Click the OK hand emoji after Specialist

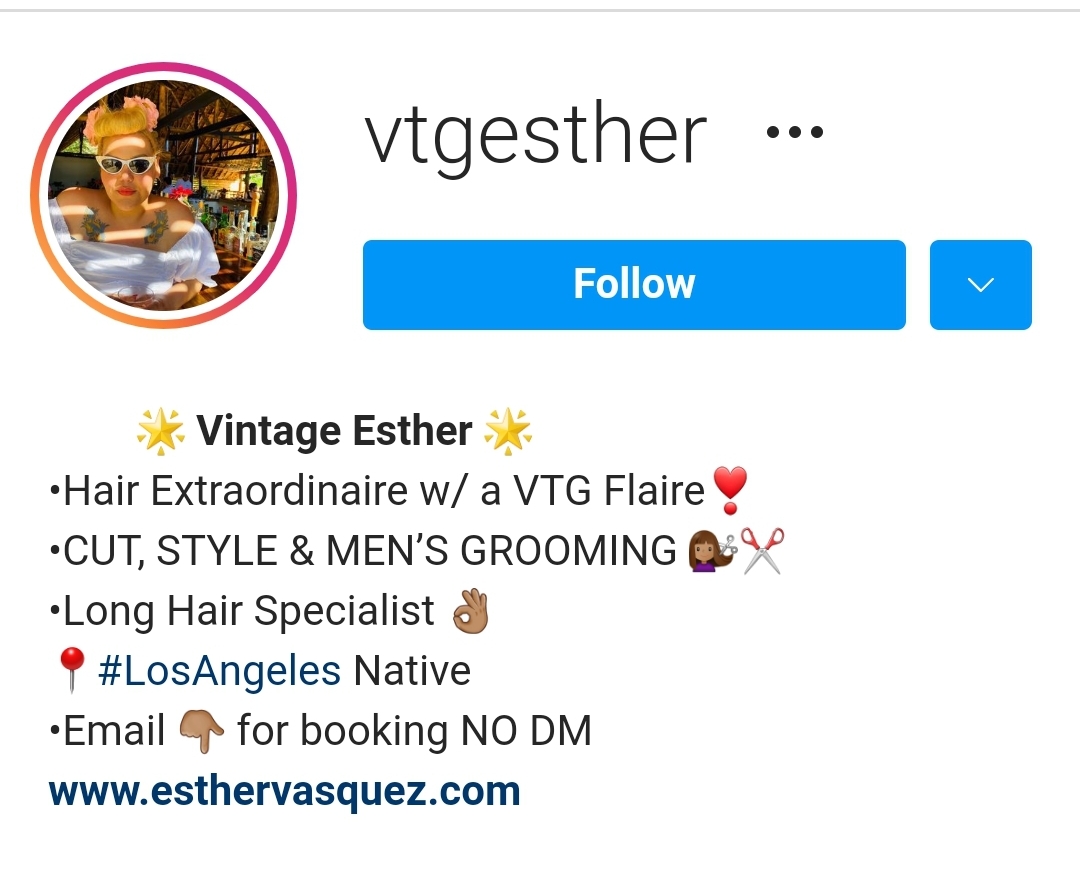tap(471, 611)
